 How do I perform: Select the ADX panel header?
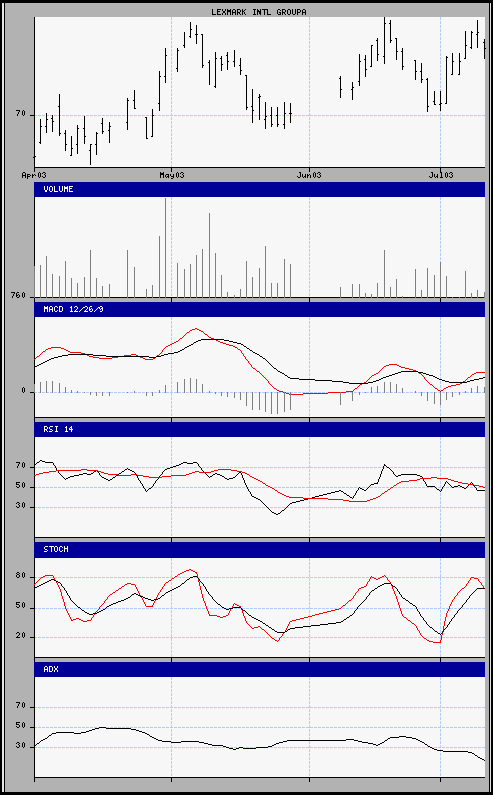pos(260,669)
